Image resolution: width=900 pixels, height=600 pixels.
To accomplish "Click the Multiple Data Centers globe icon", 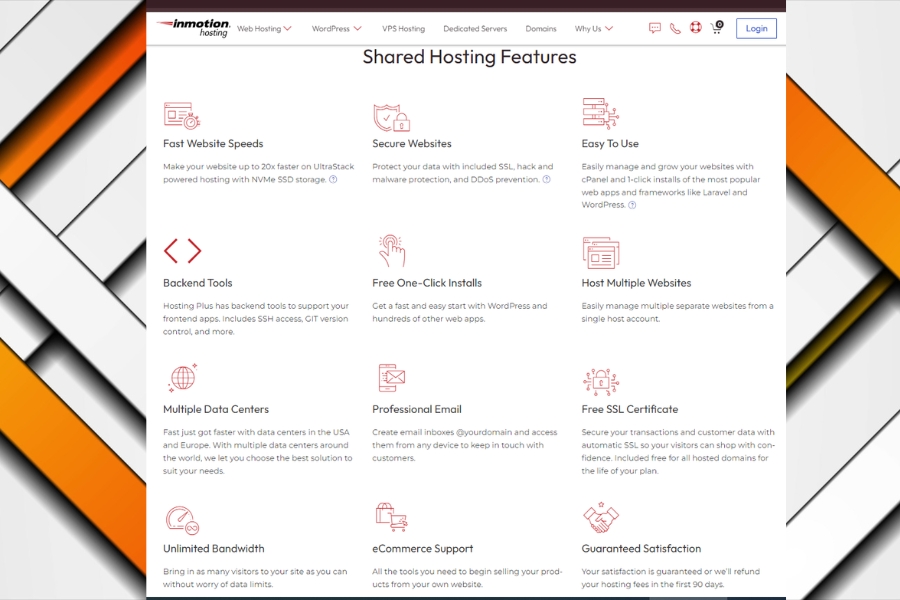I will click(x=183, y=377).
